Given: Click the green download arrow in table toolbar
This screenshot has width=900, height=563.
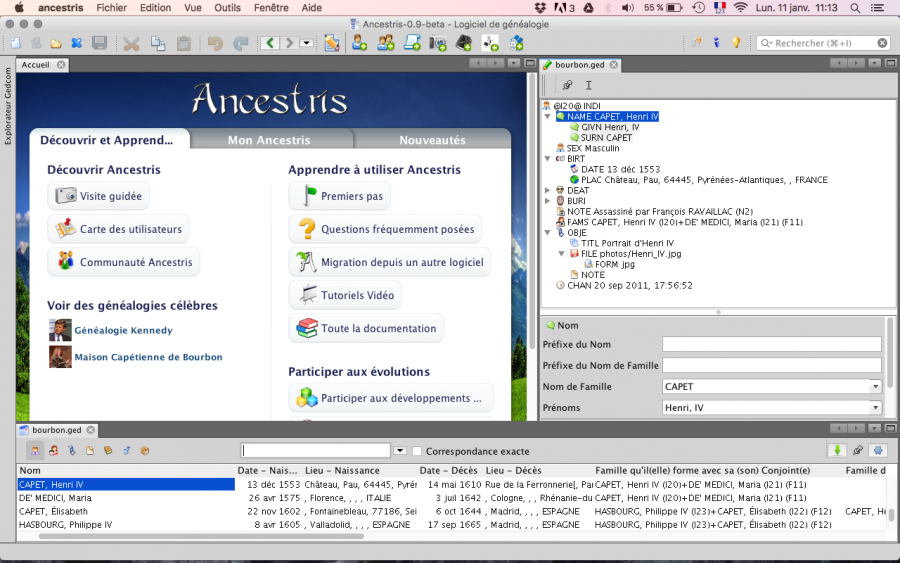Looking at the screenshot, I should point(837,451).
